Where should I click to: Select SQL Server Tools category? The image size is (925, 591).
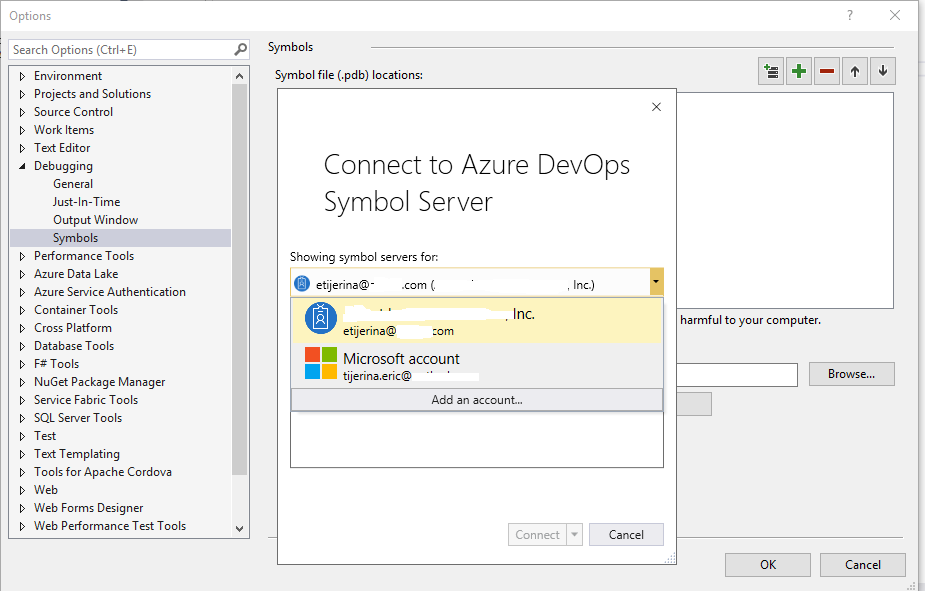point(78,418)
